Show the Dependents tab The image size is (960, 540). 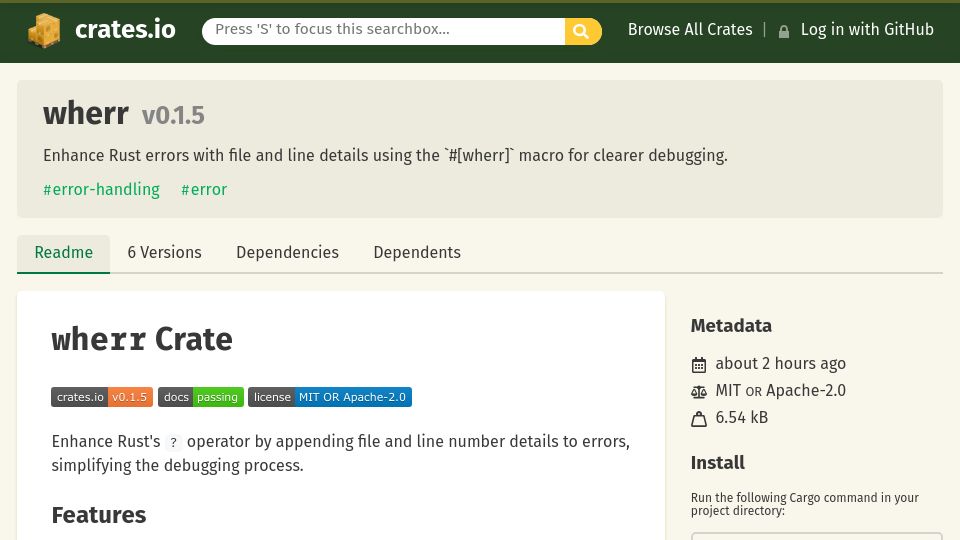[x=417, y=253]
